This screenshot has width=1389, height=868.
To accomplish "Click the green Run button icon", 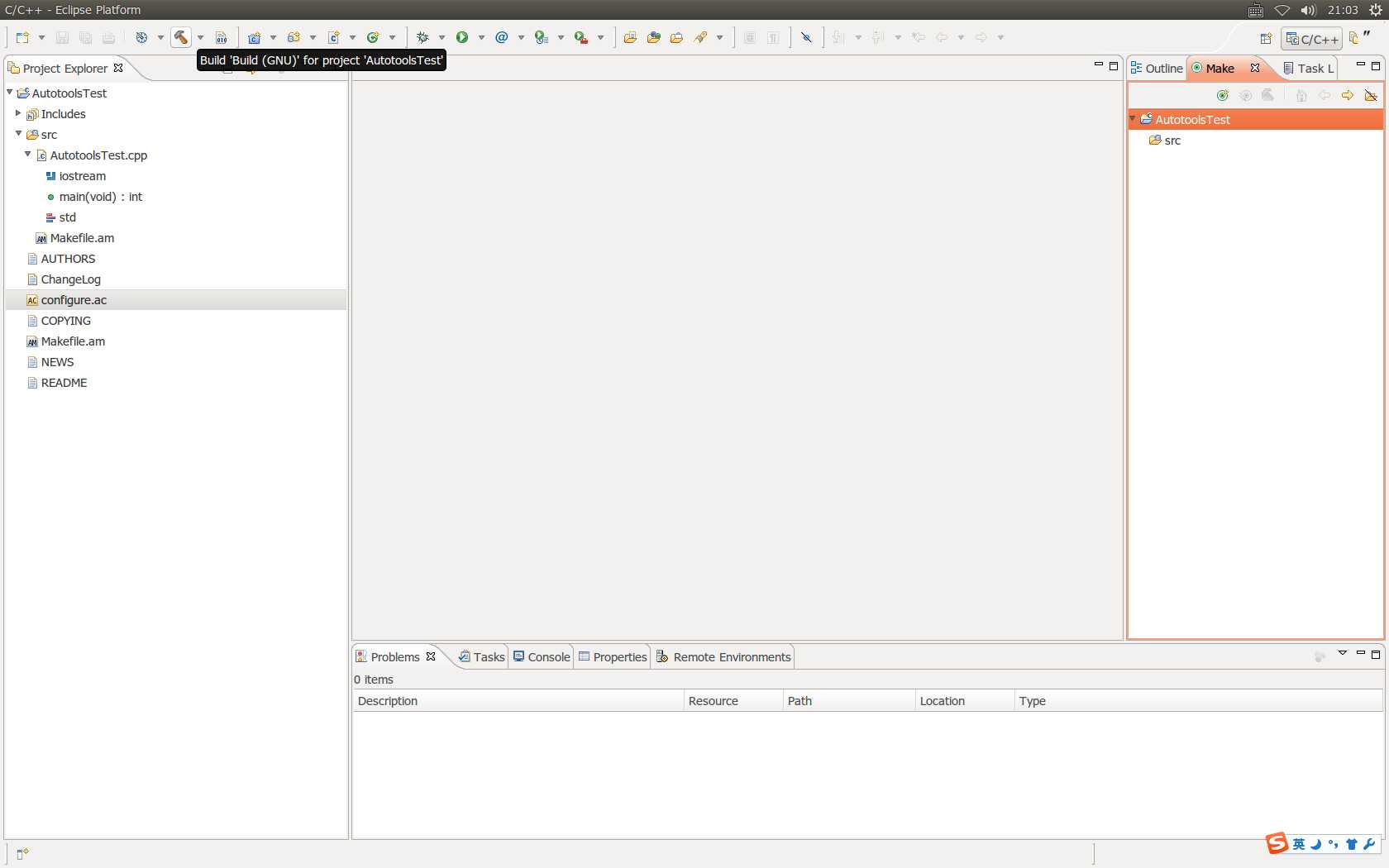I will point(462,37).
